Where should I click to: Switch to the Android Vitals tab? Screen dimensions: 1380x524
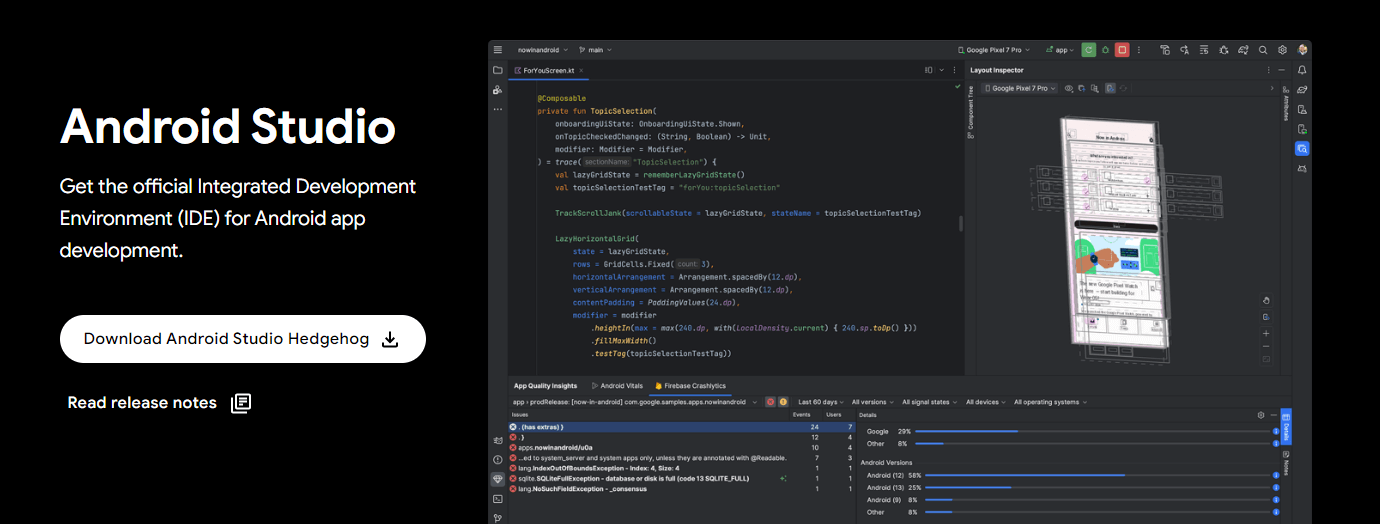click(x=617, y=386)
